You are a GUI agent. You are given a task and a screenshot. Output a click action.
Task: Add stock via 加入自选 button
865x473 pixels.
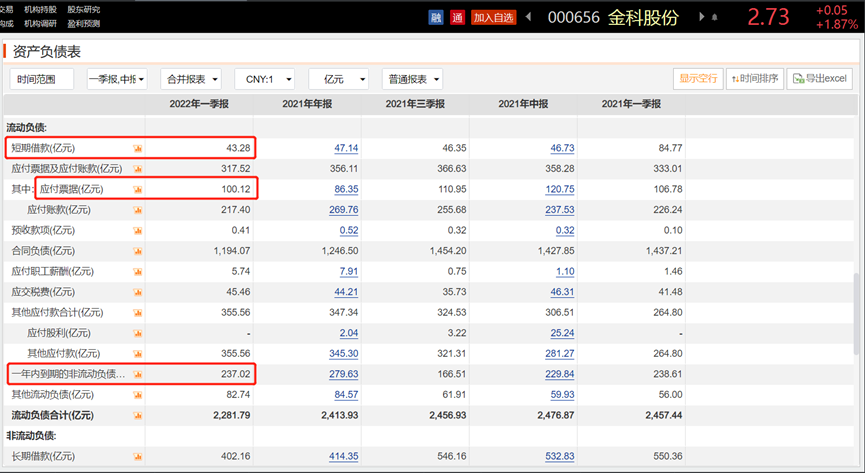[493, 18]
